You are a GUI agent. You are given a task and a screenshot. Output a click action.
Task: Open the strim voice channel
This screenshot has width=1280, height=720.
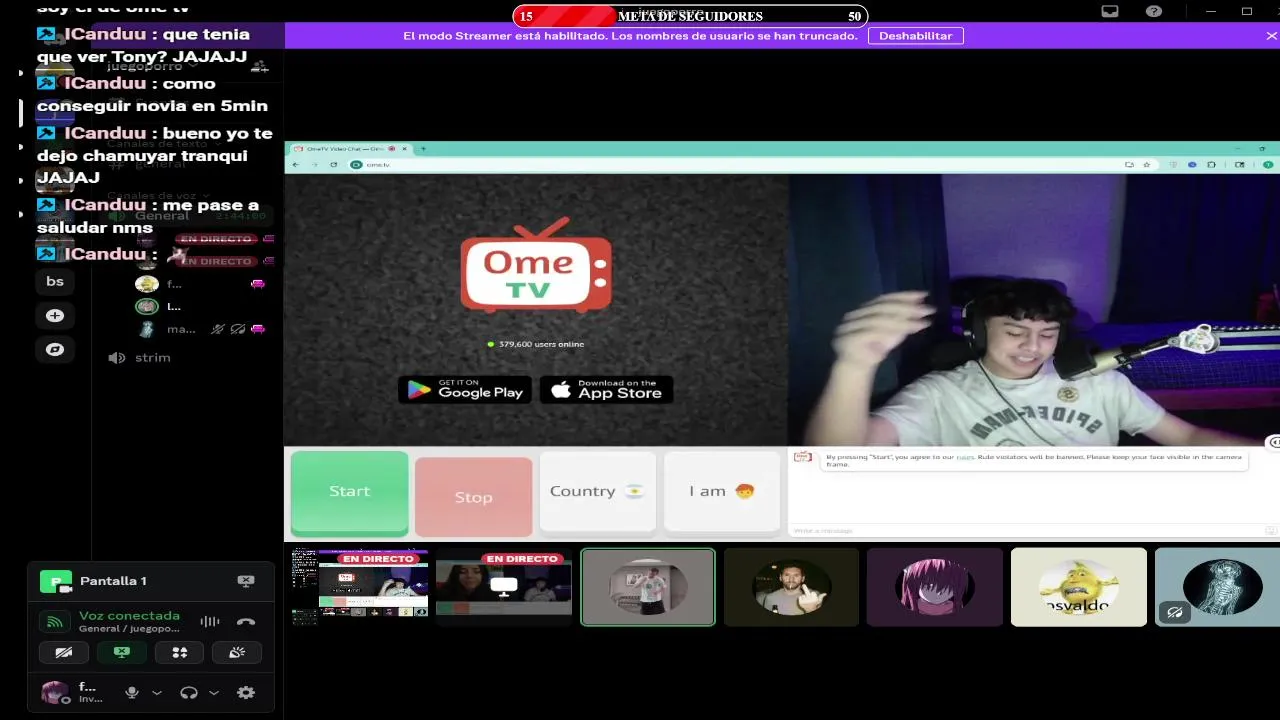tap(152, 358)
